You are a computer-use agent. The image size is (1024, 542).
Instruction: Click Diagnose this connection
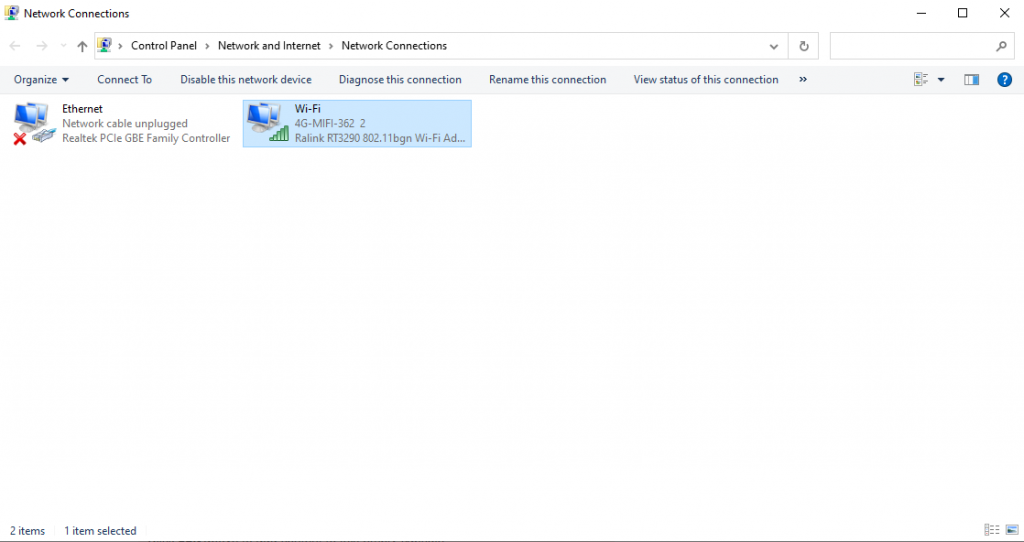click(400, 80)
